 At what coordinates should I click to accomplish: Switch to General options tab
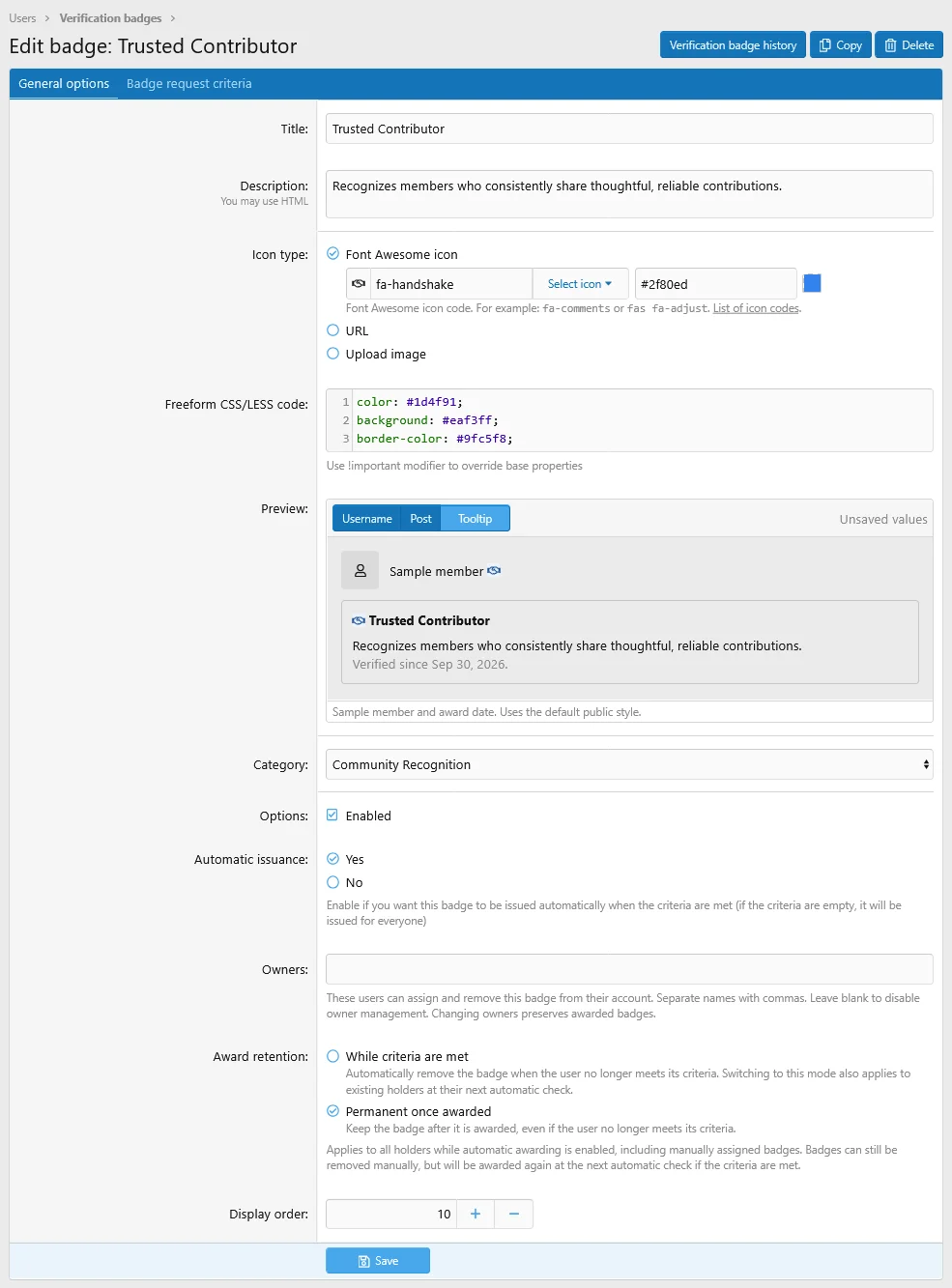coord(64,84)
